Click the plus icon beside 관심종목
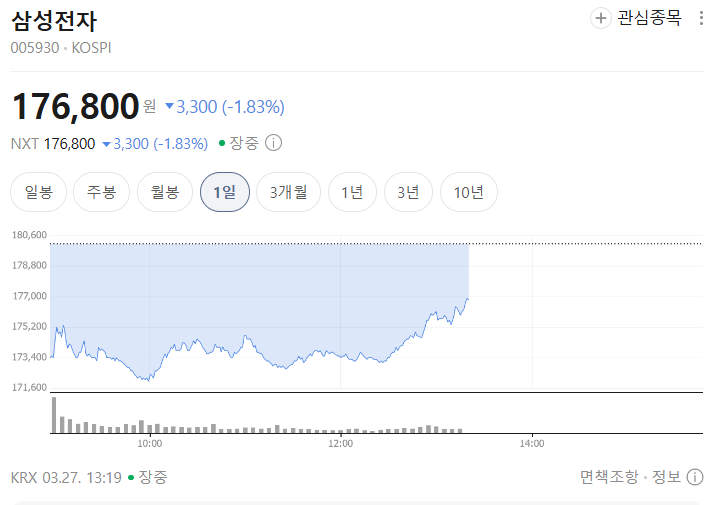The image size is (718, 505). pyautogui.click(x=601, y=18)
